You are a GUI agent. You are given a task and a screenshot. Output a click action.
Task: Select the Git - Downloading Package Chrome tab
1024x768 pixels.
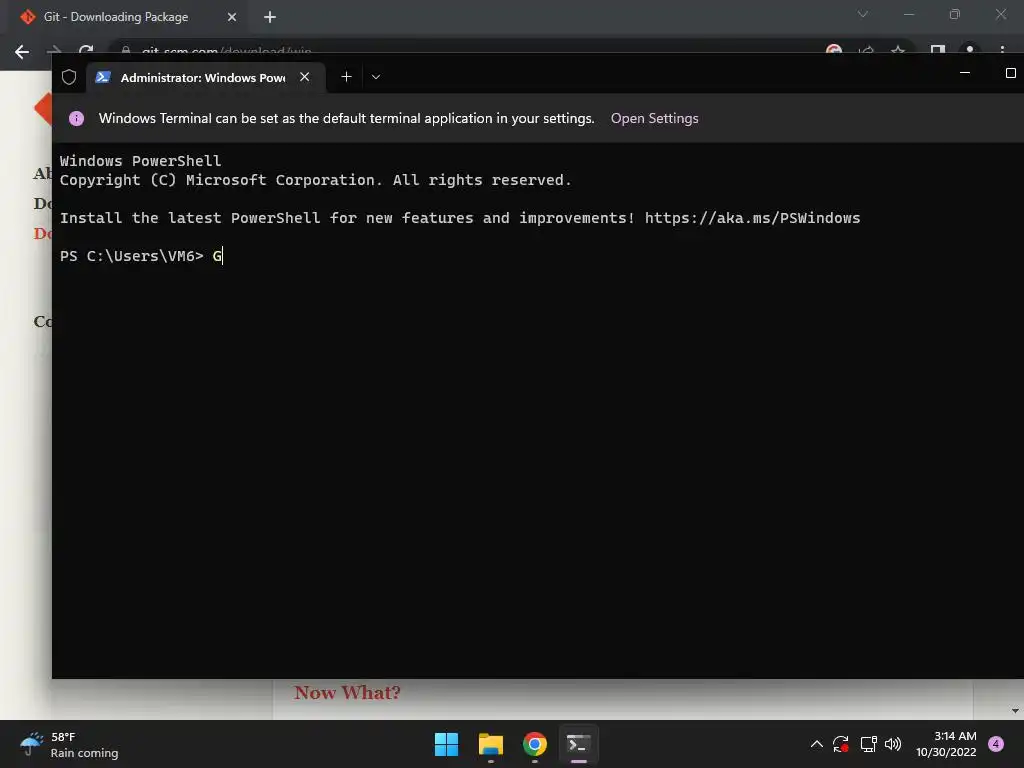pos(126,17)
